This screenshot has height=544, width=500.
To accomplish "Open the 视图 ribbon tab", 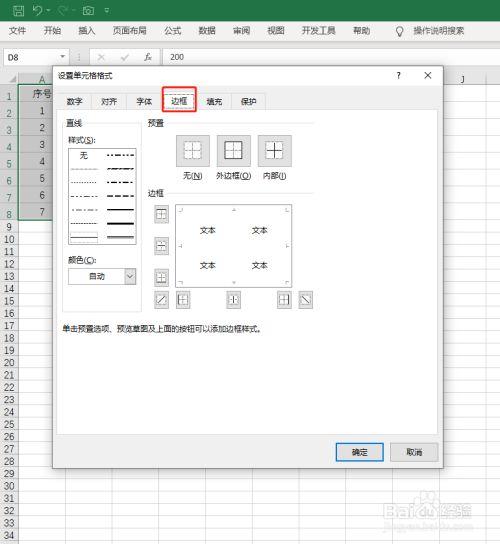I will coord(276,31).
